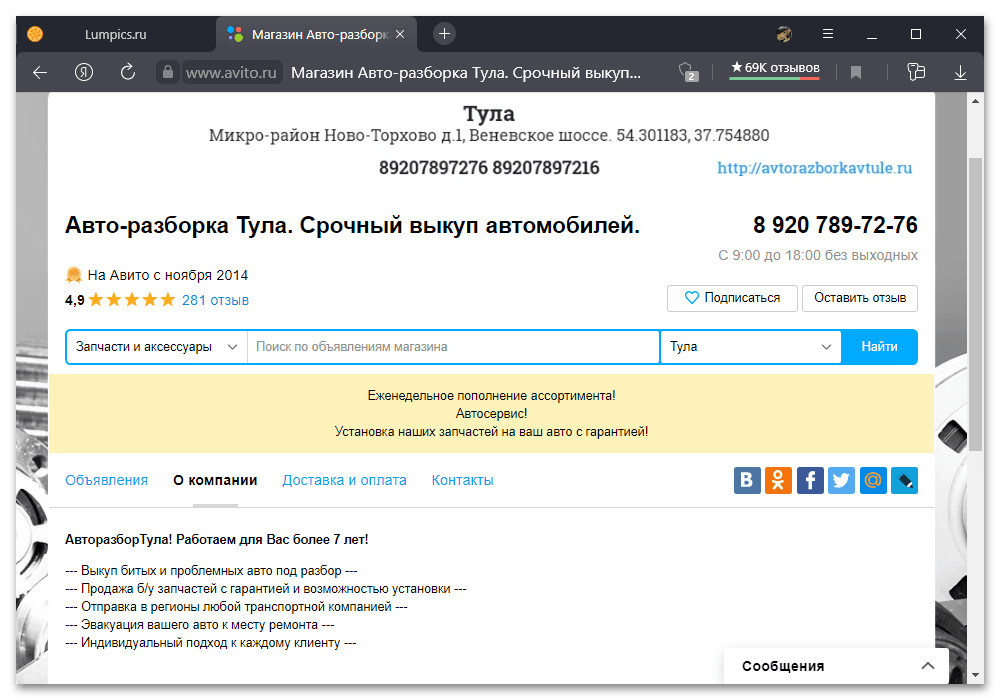Image resolution: width=1000 pixels, height=700 pixels.
Task: Go back with the browser back arrow
Action: [x=40, y=72]
